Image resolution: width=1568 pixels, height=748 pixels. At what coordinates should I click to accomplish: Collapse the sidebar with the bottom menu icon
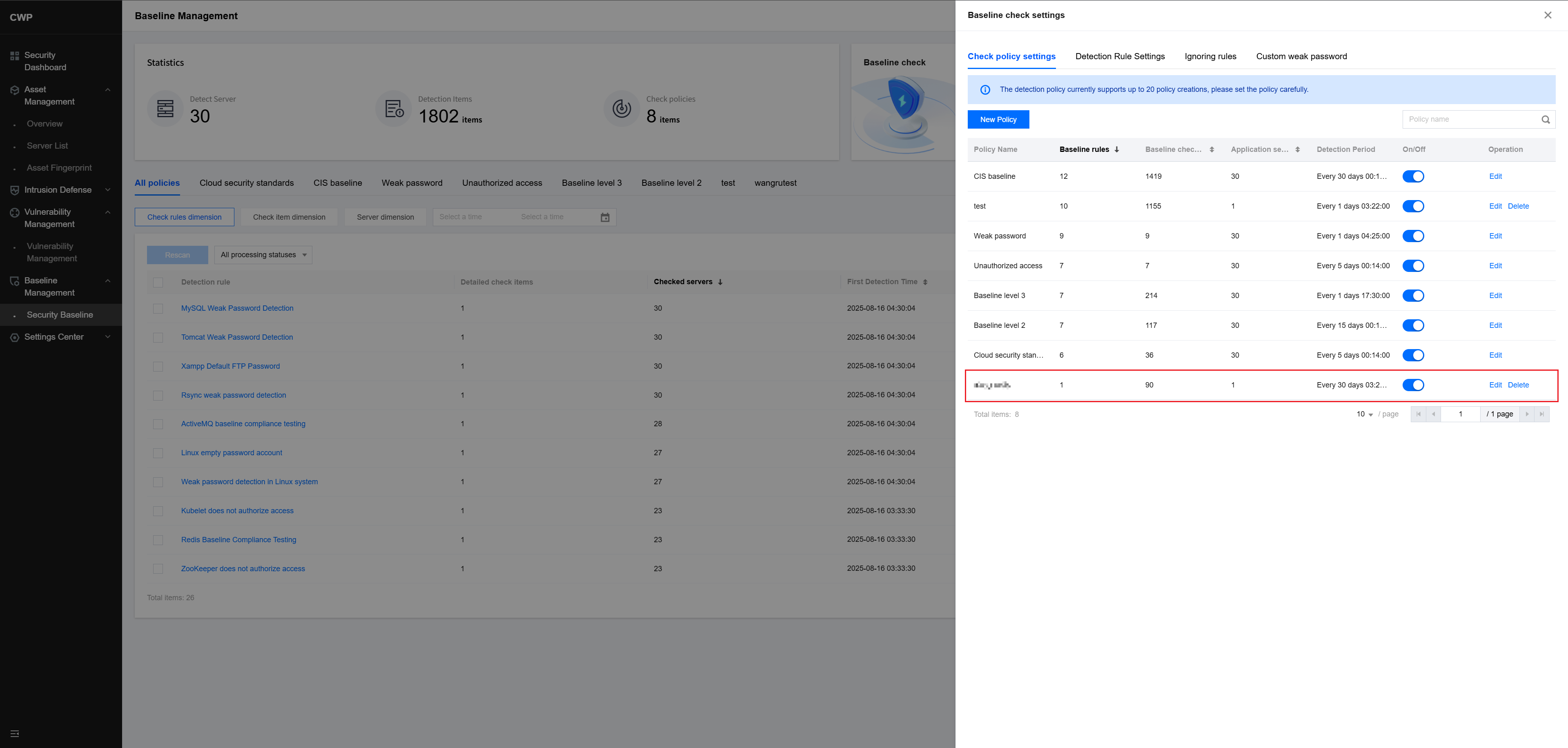tap(15, 733)
